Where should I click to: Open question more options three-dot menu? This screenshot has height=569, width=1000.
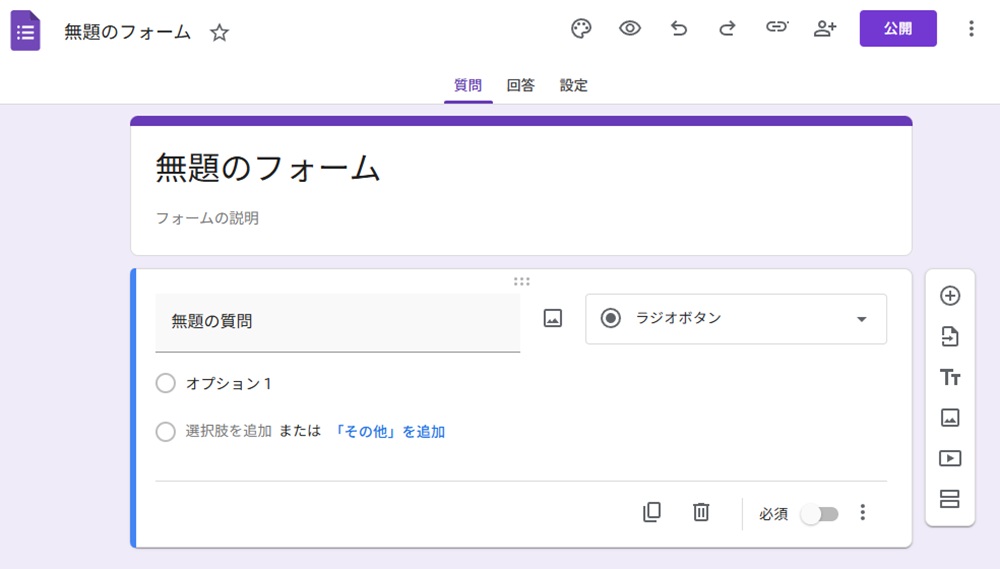click(x=863, y=513)
